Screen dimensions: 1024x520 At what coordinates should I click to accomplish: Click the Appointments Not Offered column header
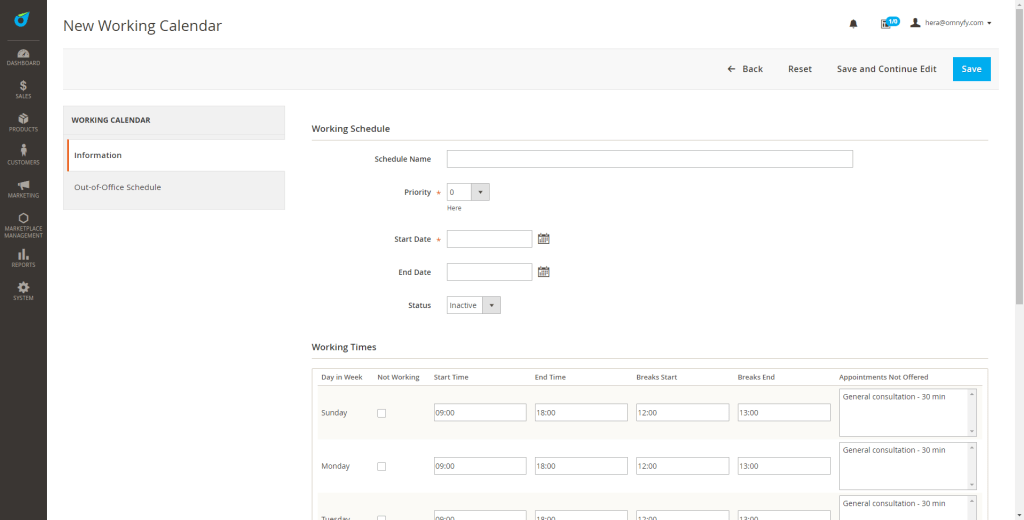point(884,377)
